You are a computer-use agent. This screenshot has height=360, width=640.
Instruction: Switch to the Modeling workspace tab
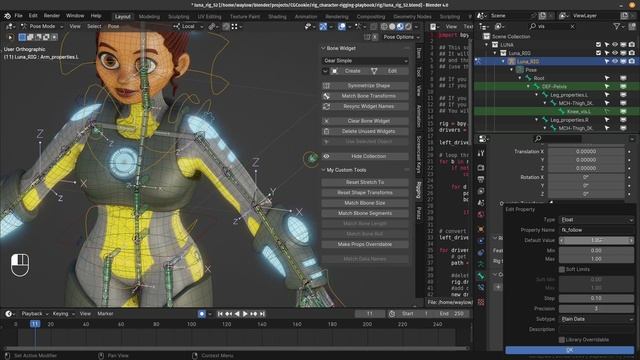click(x=149, y=17)
